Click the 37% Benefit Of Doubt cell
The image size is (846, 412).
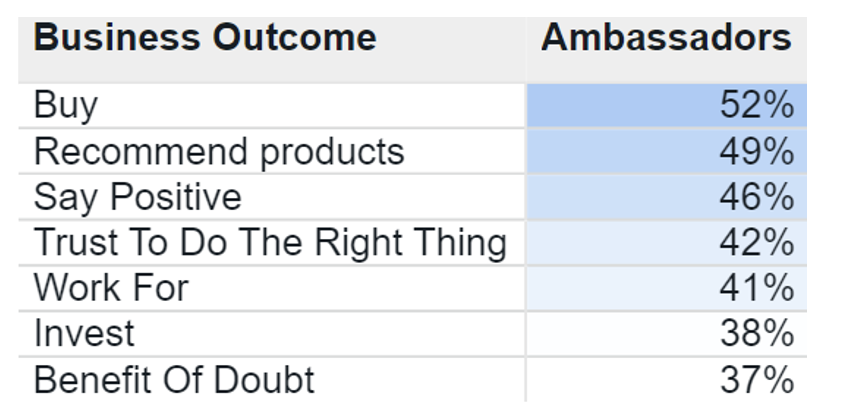[x=666, y=380]
